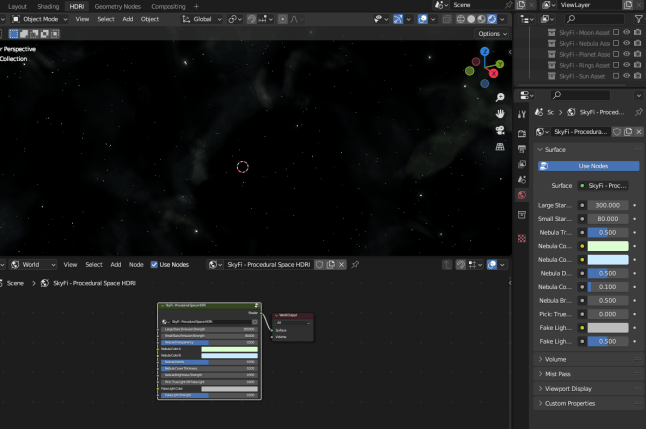Open the World properties tab icon
Image resolution: width=646 pixels, height=429 pixels.
[521, 195]
